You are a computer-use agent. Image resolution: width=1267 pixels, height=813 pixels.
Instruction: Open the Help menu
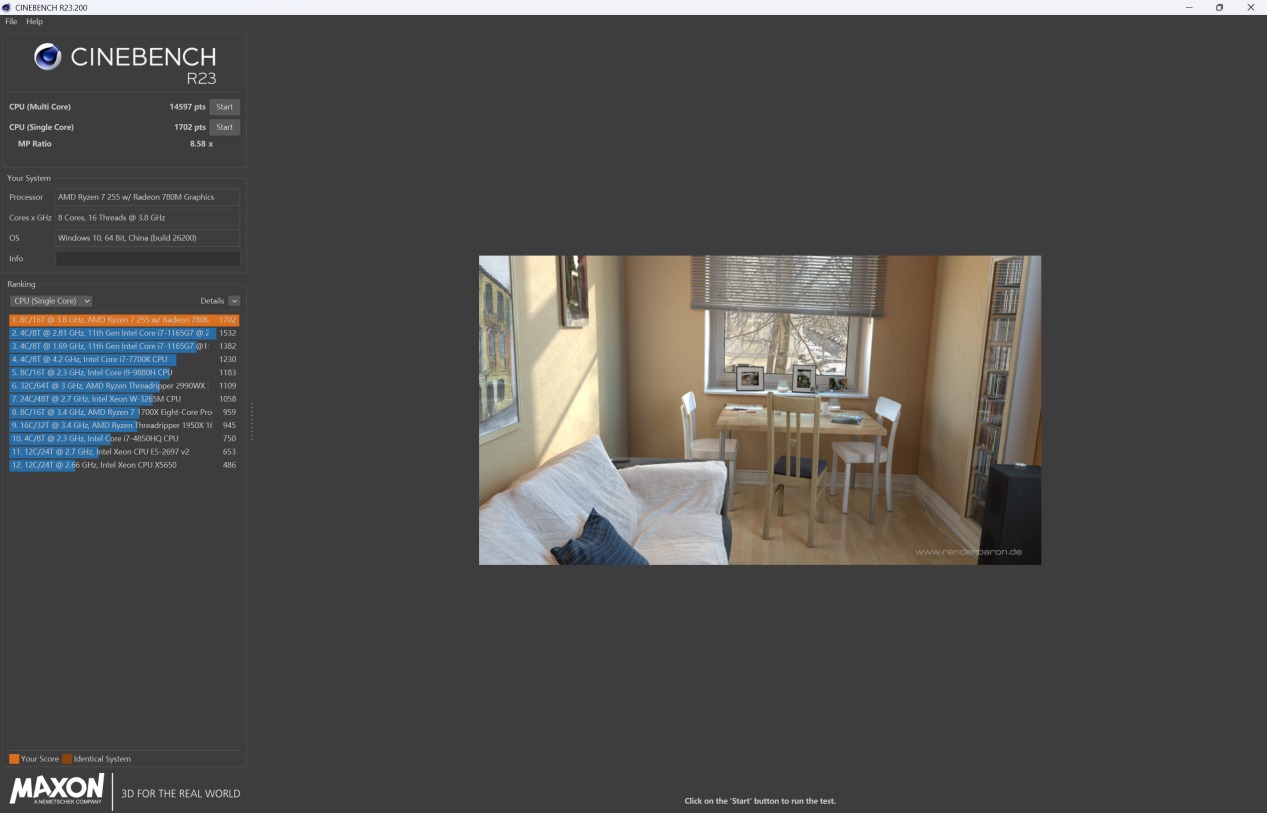[x=35, y=21]
